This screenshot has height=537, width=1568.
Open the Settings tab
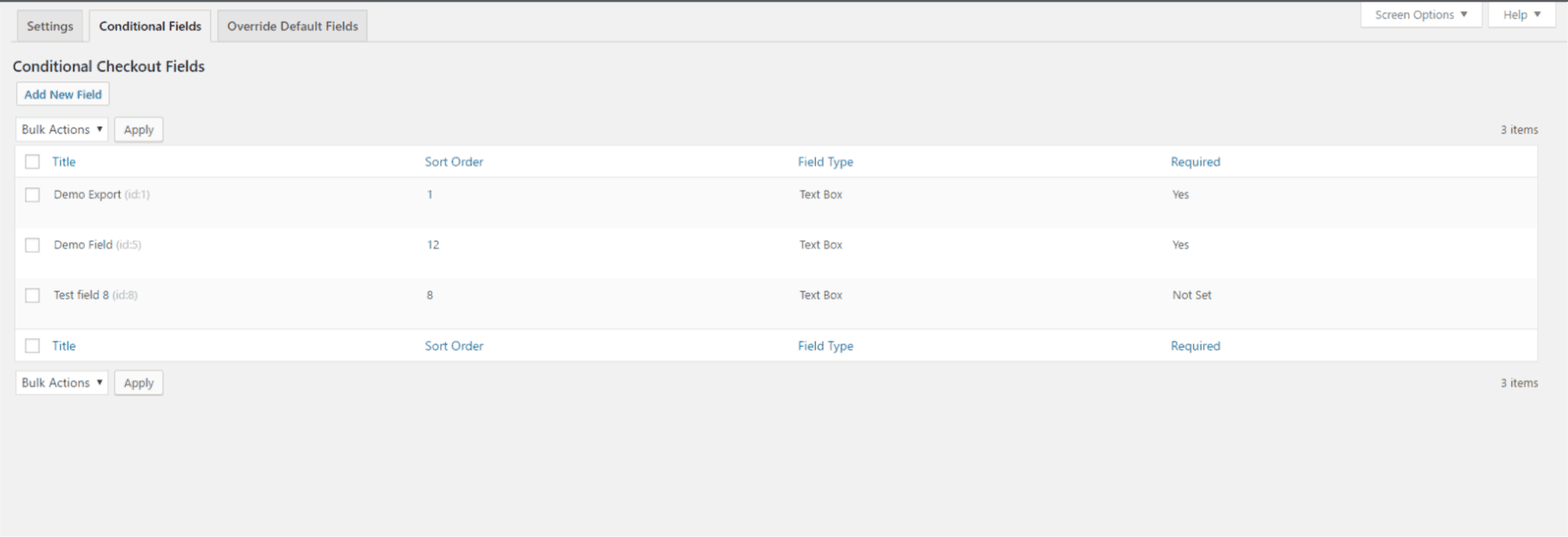point(49,26)
